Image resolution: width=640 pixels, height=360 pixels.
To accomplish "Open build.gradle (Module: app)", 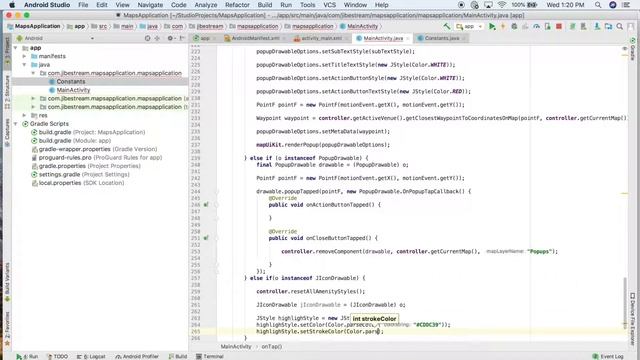I will pos(71,140).
